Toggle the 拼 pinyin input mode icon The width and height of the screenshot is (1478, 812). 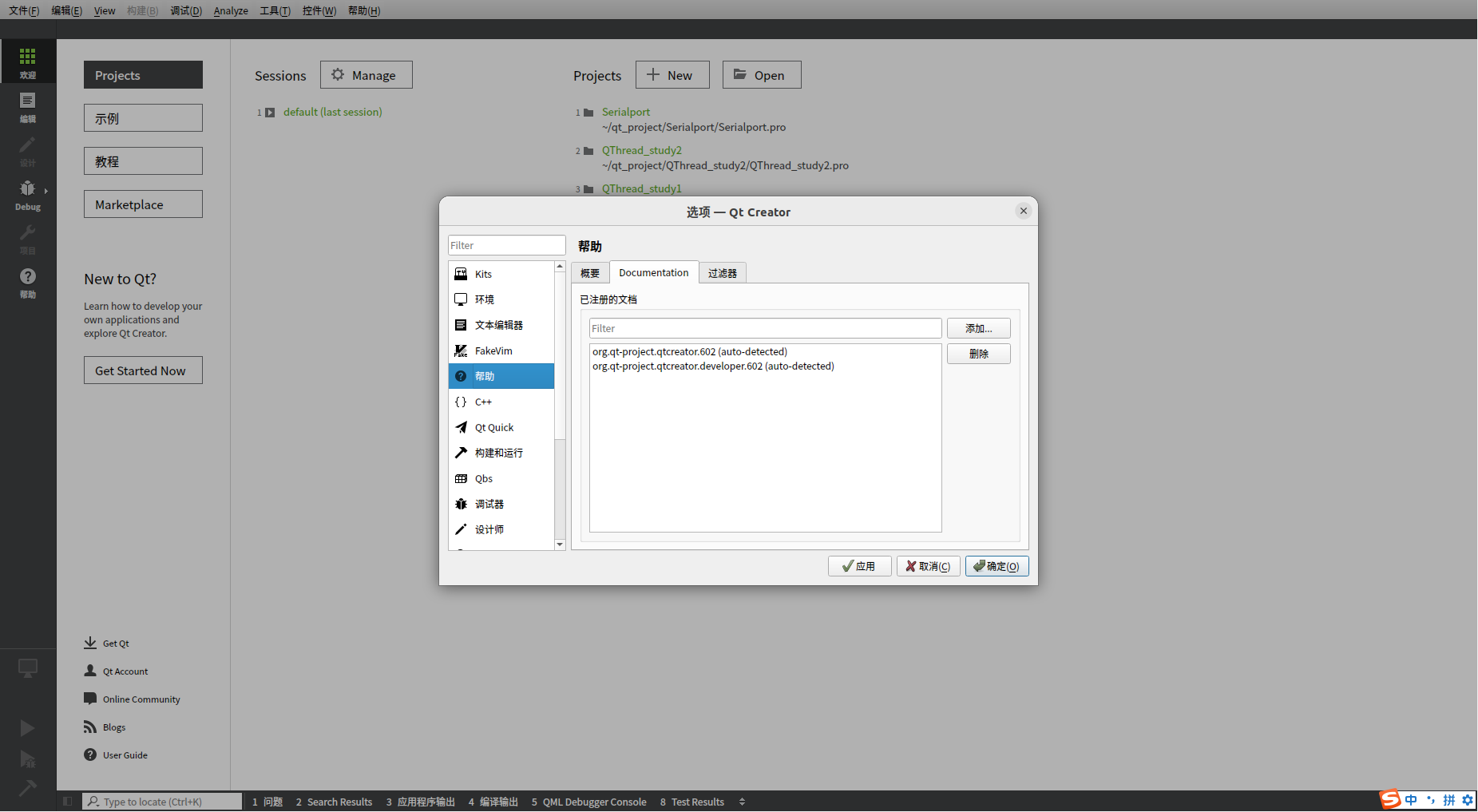pos(1448,800)
